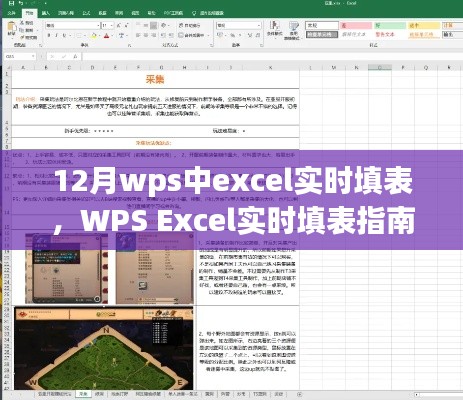463x400 pixels.
Task: Click the Center horizontally icon
Action: point(146,35)
